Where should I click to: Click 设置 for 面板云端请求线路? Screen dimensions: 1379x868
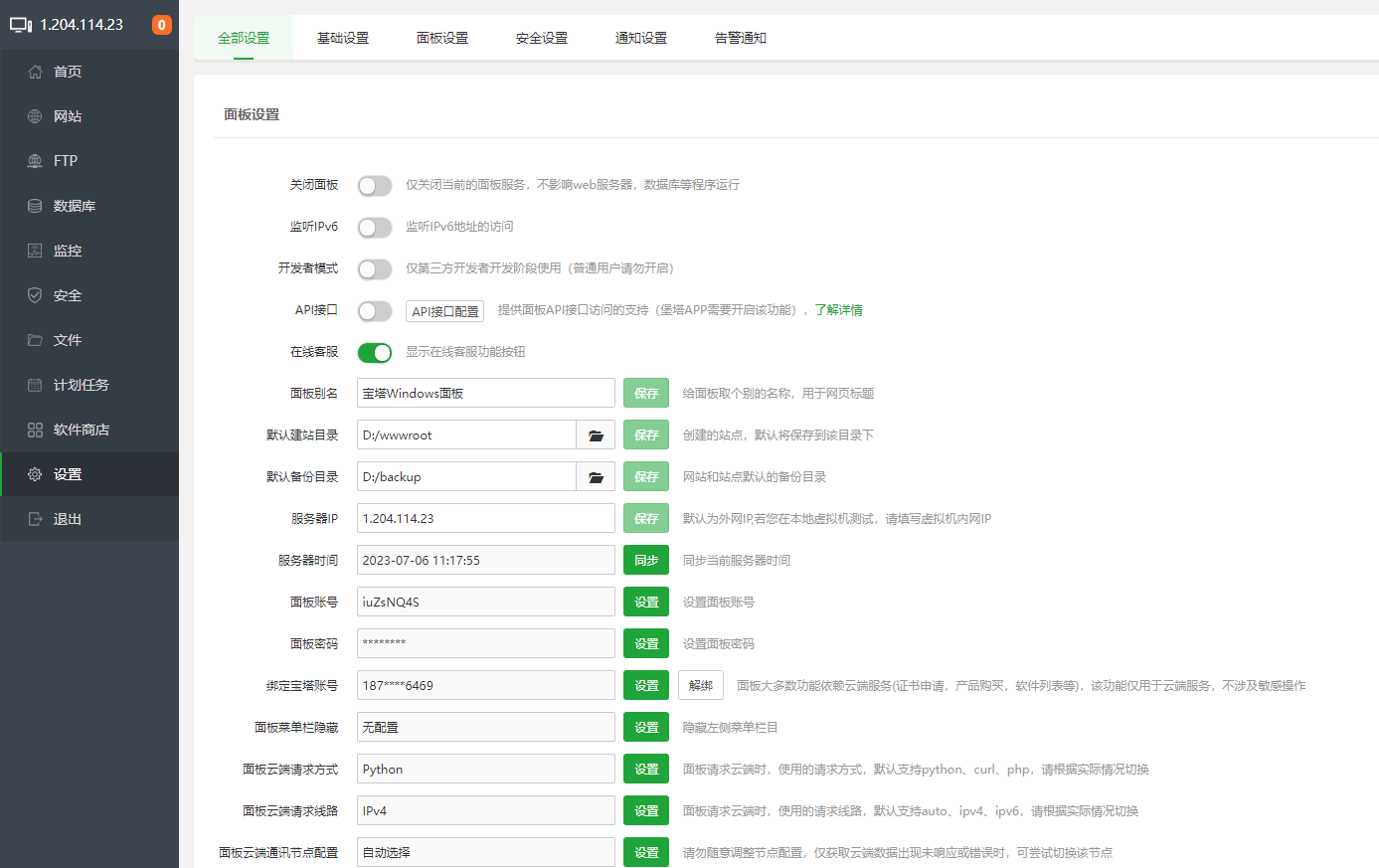(646, 811)
